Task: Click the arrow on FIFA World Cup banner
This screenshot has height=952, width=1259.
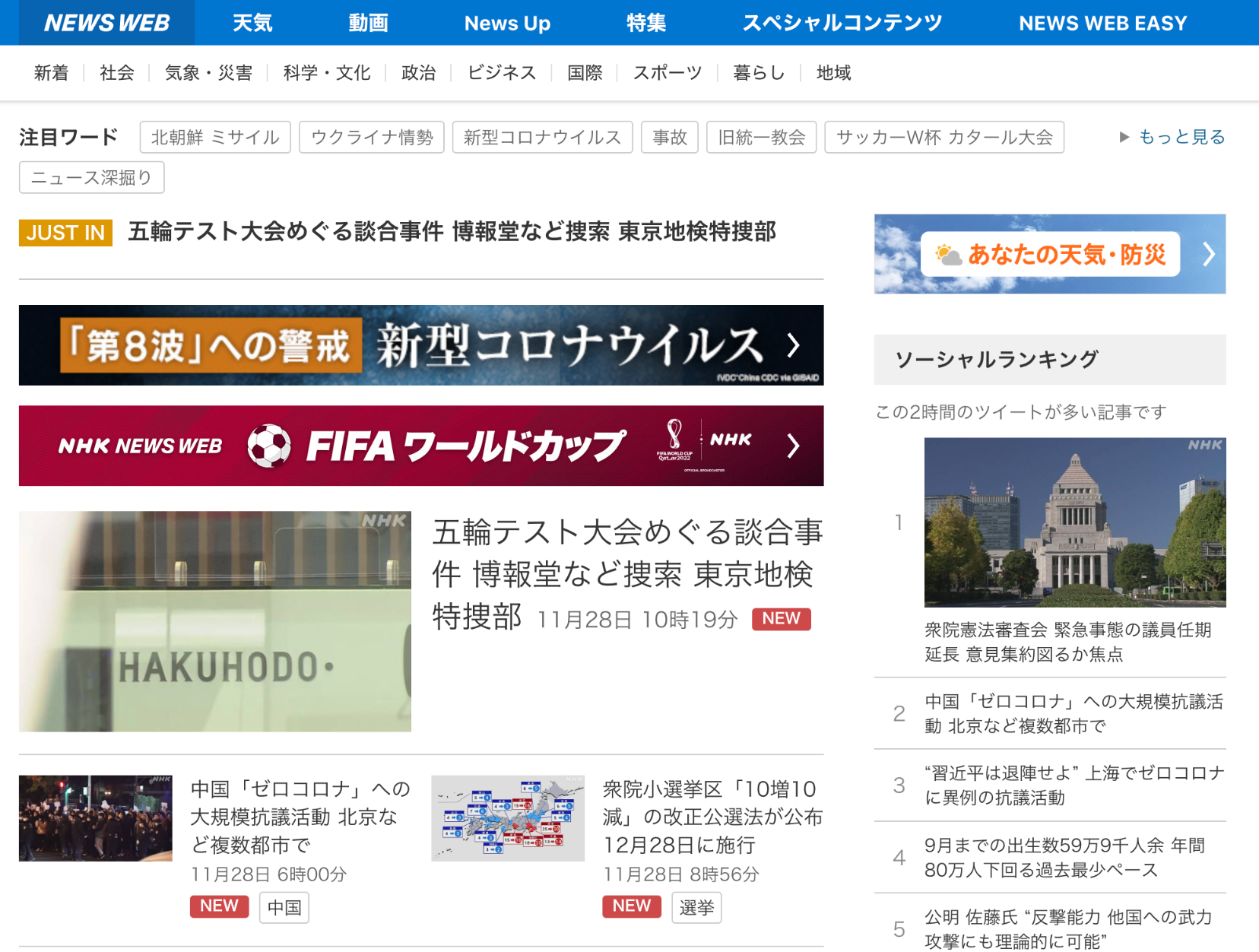Action: 793,446
